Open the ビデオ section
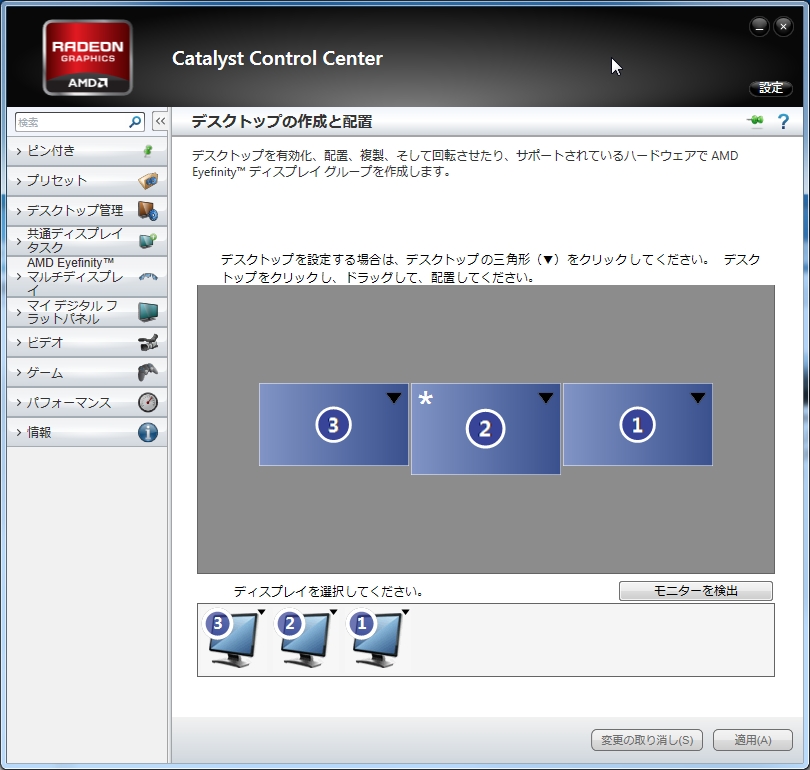The height and width of the screenshot is (770, 810). 87,342
